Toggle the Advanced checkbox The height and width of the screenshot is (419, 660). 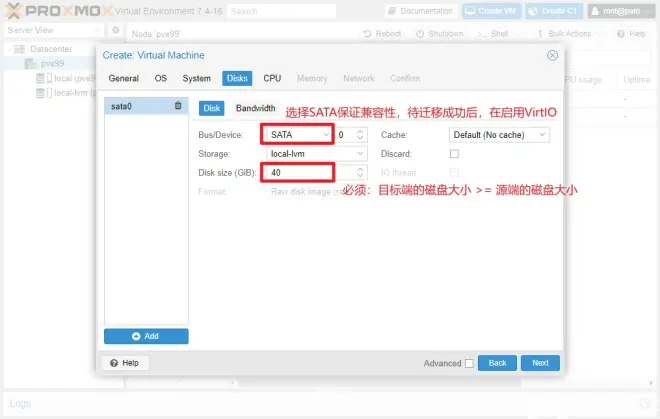470,363
